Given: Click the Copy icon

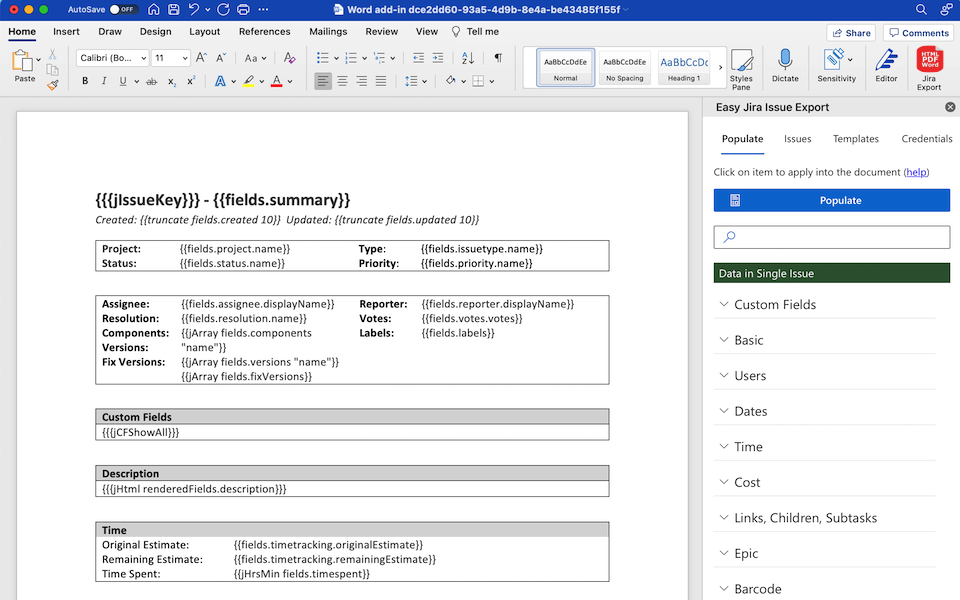Looking at the screenshot, I should tap(53, 70).
